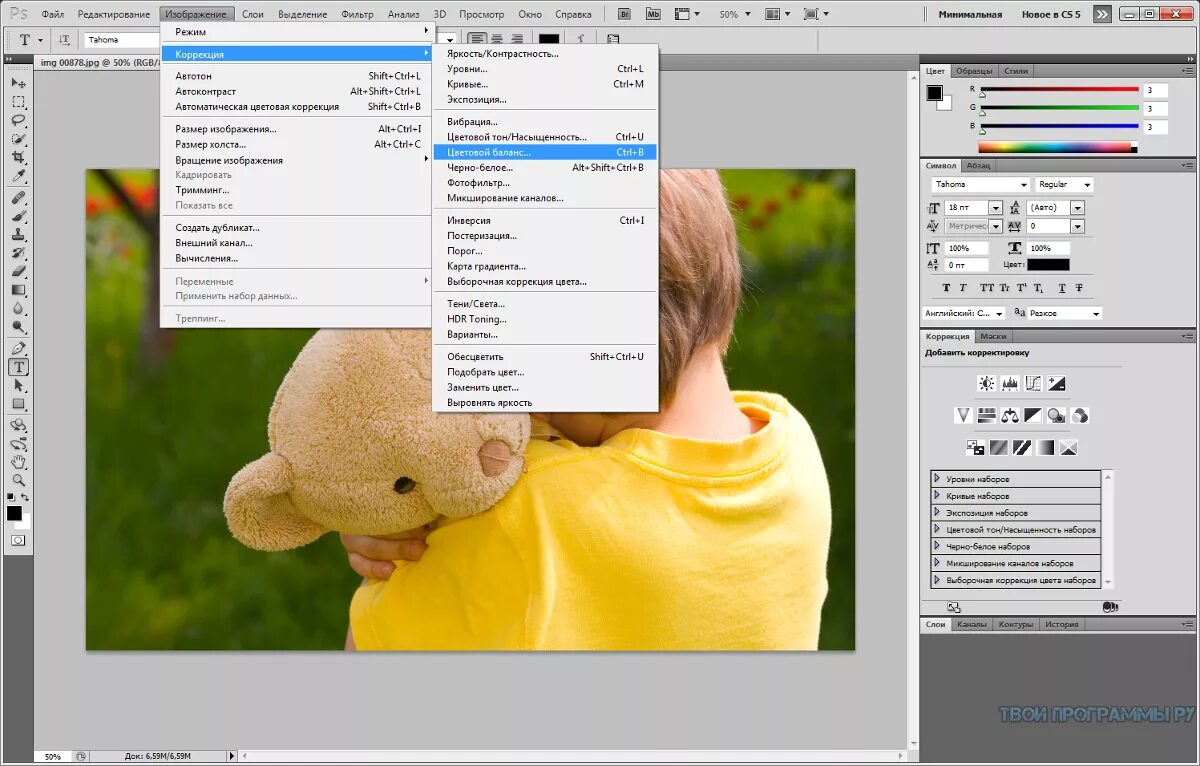Viewport: 1200px width, 766px height.
Task: Add a Channel Mixer adjustment icon
Action: click(1080, 415)
